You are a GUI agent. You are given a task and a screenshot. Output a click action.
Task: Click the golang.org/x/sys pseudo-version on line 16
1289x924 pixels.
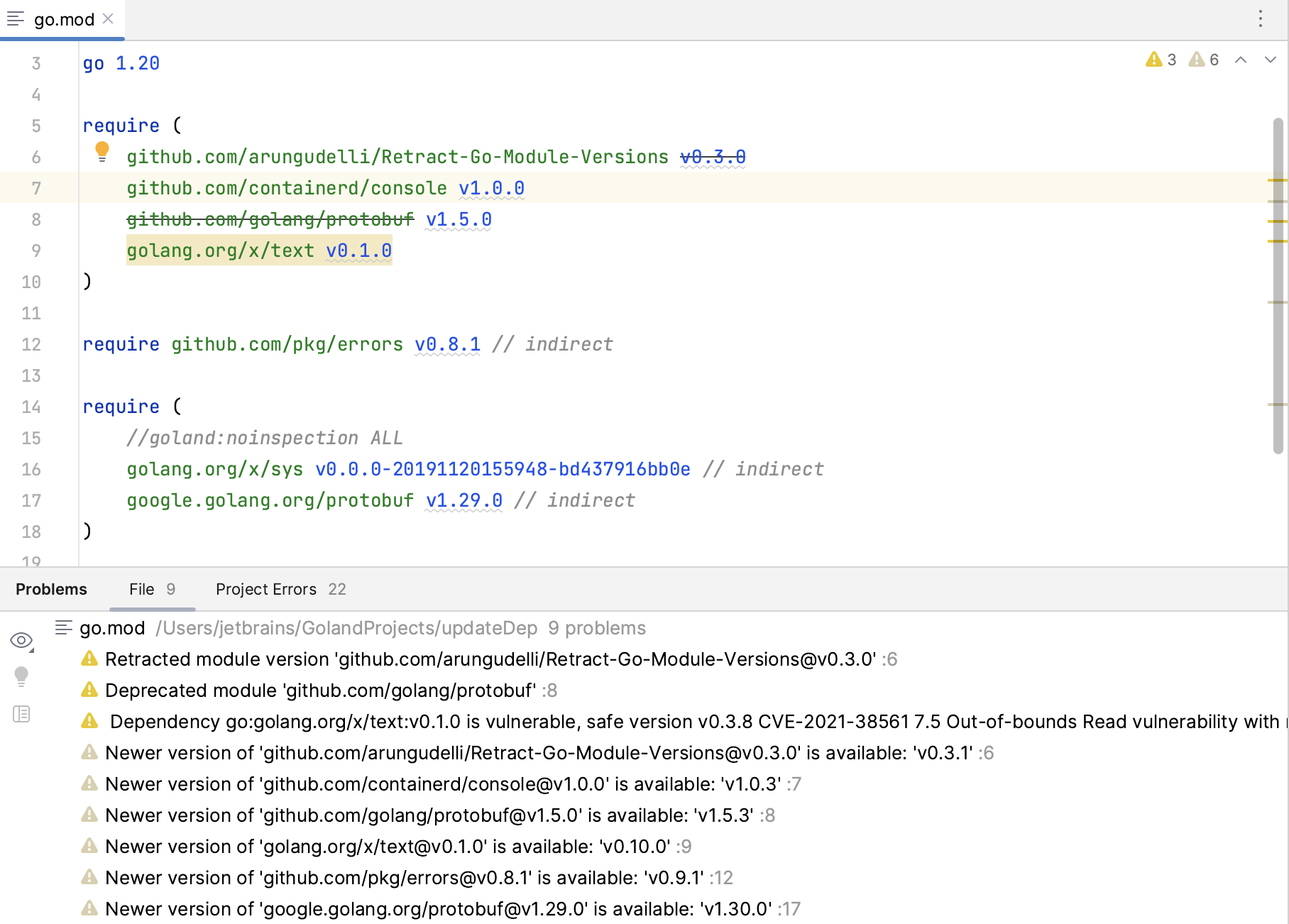click(503, 469)
